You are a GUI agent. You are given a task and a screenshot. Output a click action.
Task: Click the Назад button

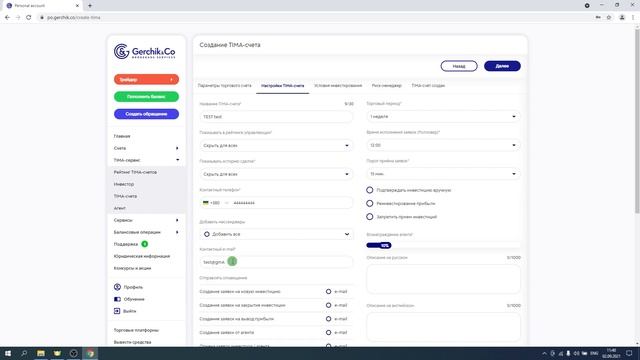coord(459,66)
